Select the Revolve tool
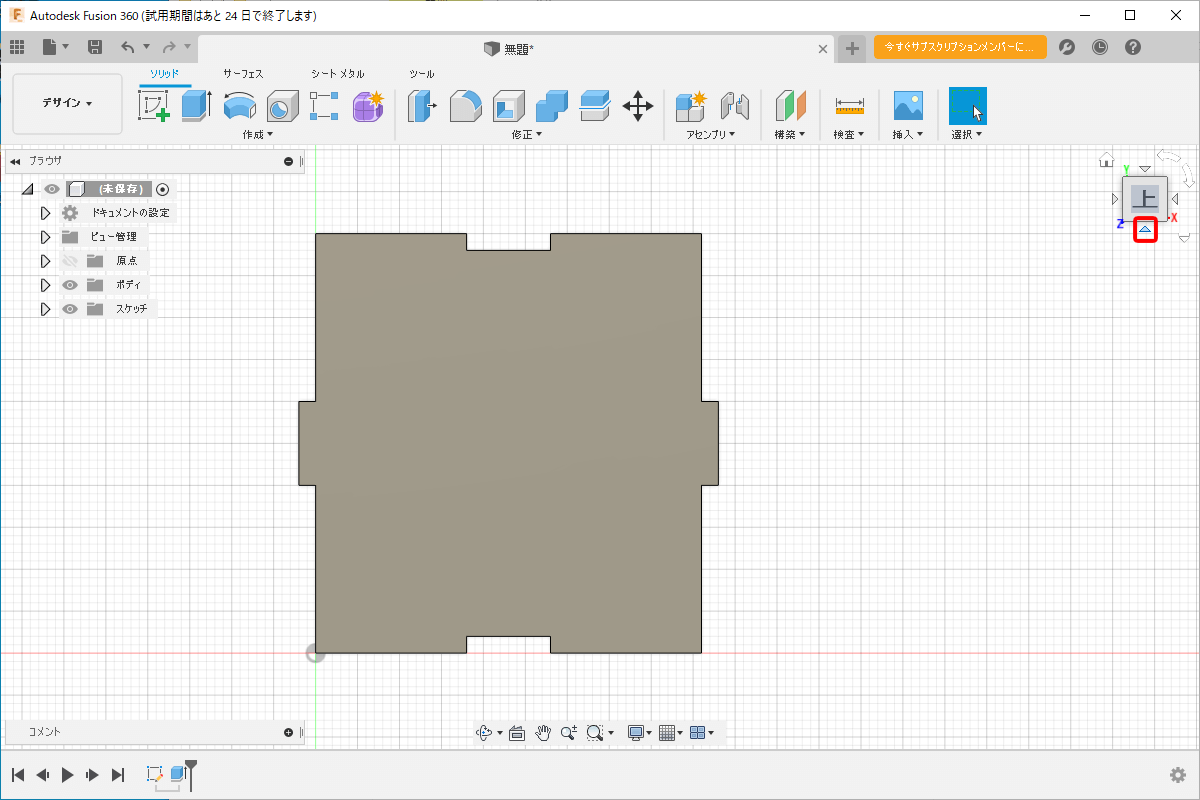The image size is (1200, 800). (x=239, y=105)
